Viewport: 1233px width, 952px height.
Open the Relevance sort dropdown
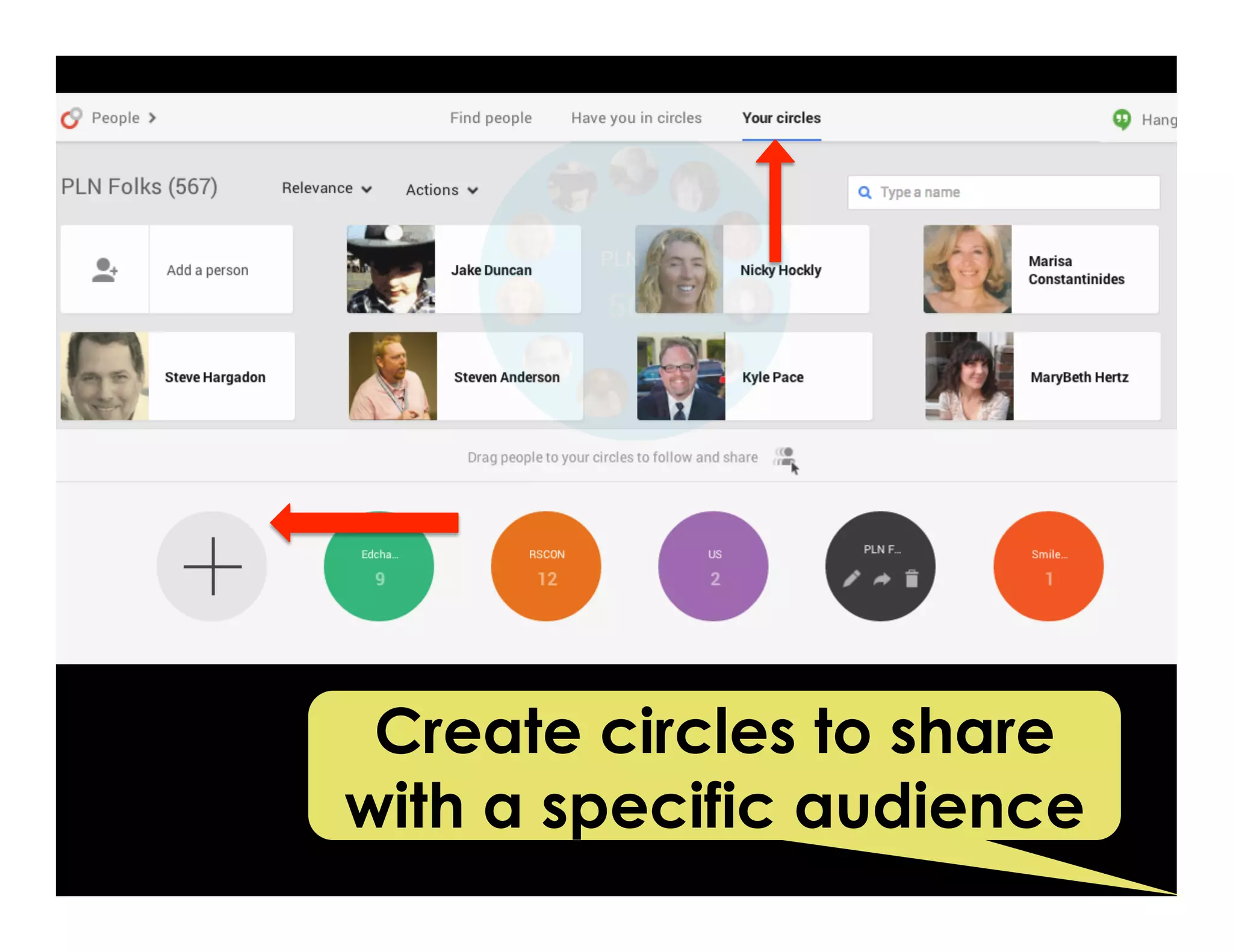327,188
